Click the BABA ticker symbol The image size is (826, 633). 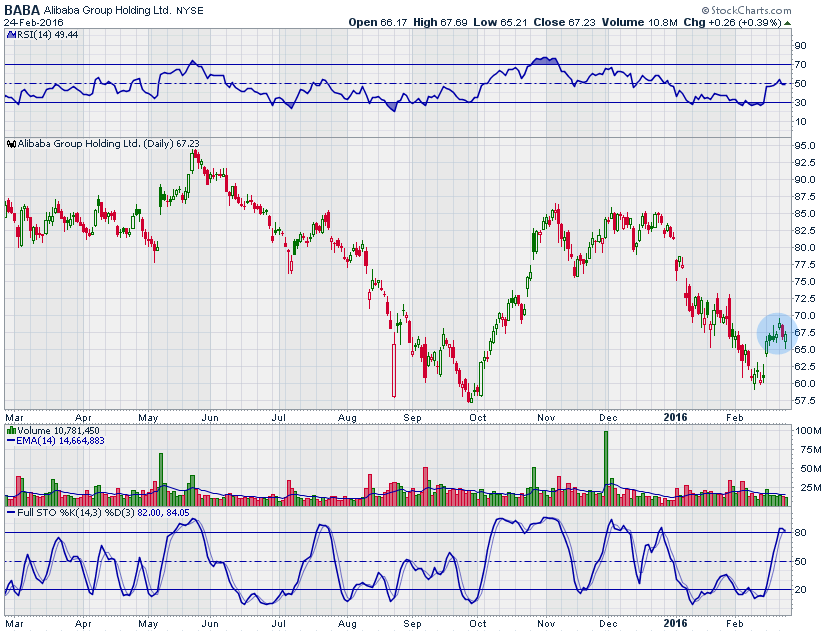[x=22, y=10]
